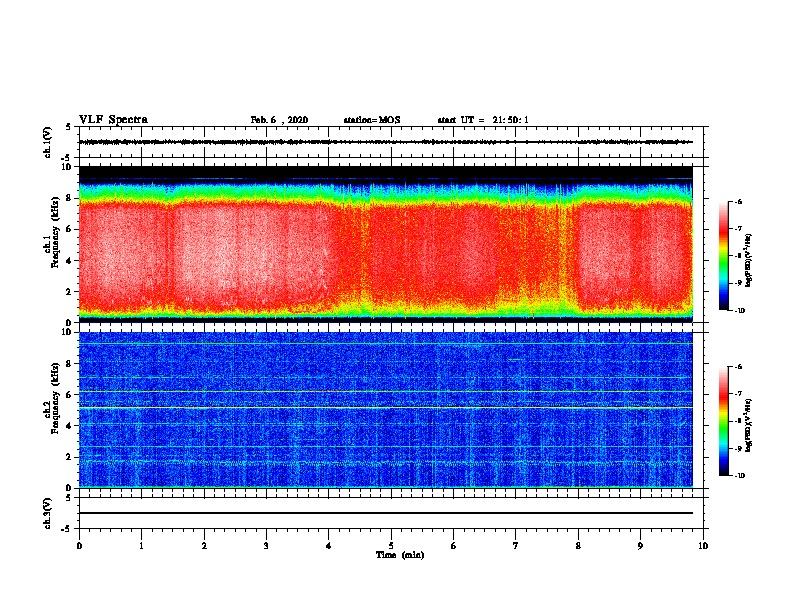This screenshot has height=612, width=792.
Task: Select the ch.1 "Frequency (kHz)" axis label
Action: coord(55,232)
